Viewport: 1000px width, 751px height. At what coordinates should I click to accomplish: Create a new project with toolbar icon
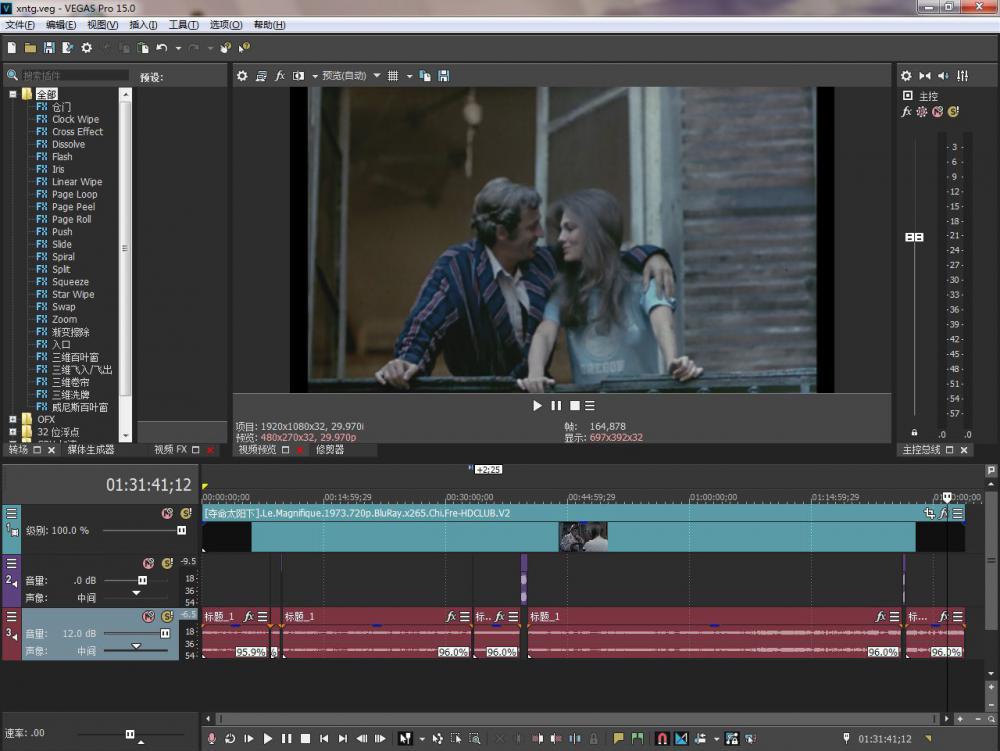pos(11,48)
